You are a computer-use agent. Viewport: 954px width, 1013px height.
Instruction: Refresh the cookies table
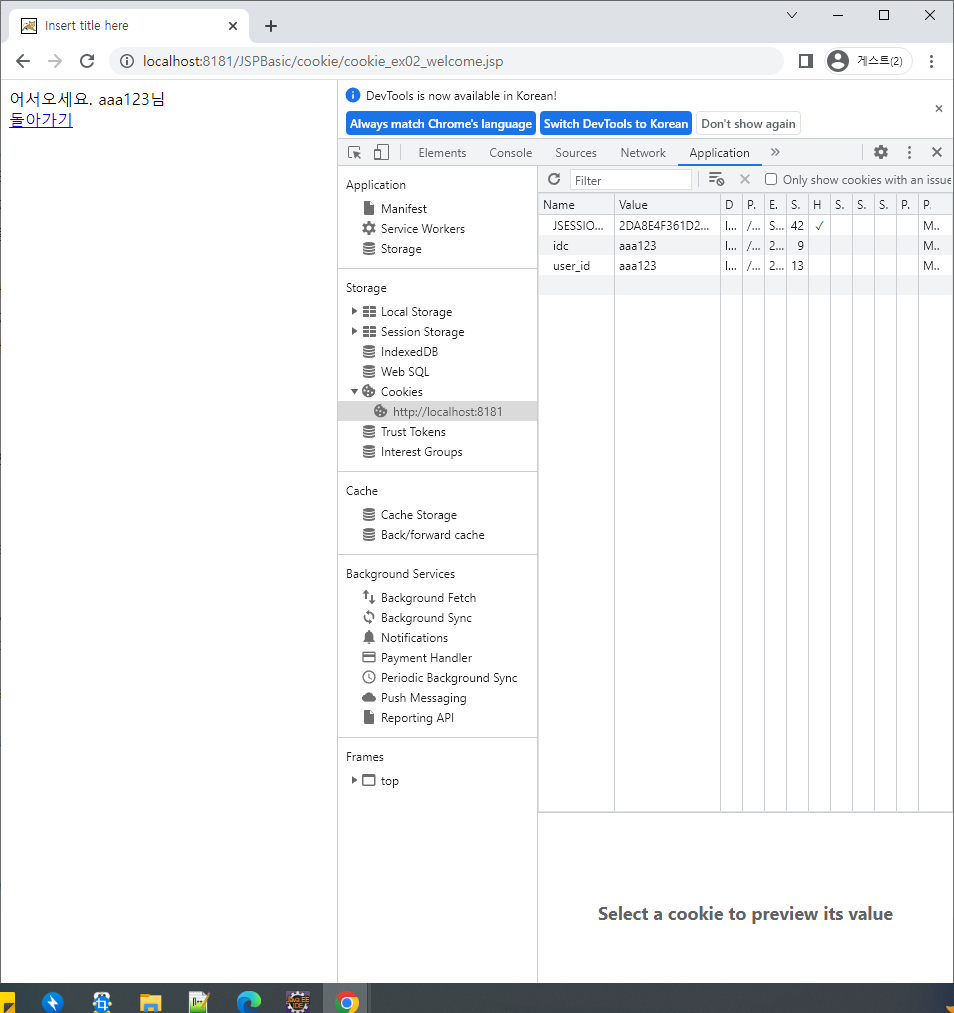[x=554, y=180]
